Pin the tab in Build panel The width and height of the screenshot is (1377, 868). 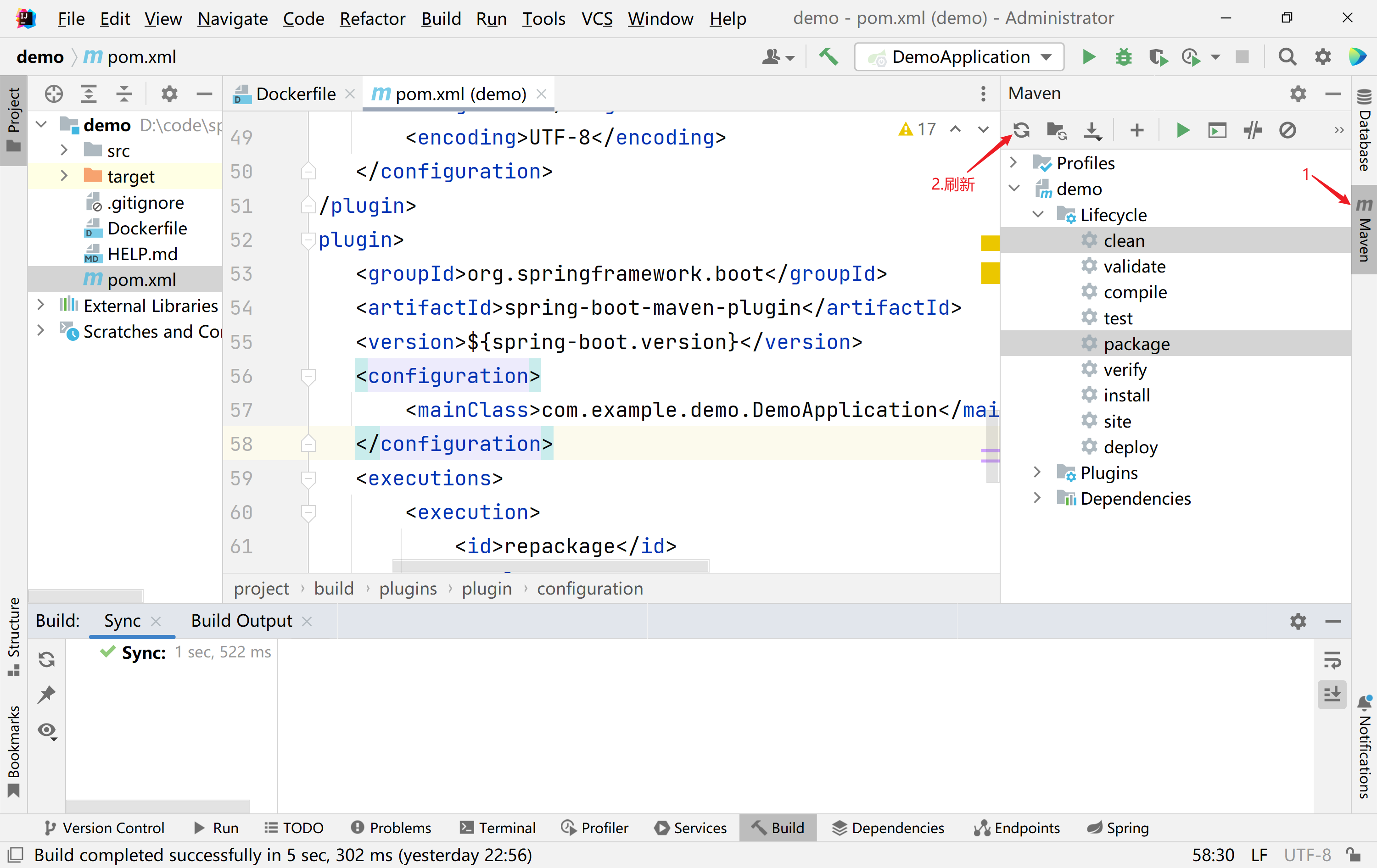pos(46,695)
